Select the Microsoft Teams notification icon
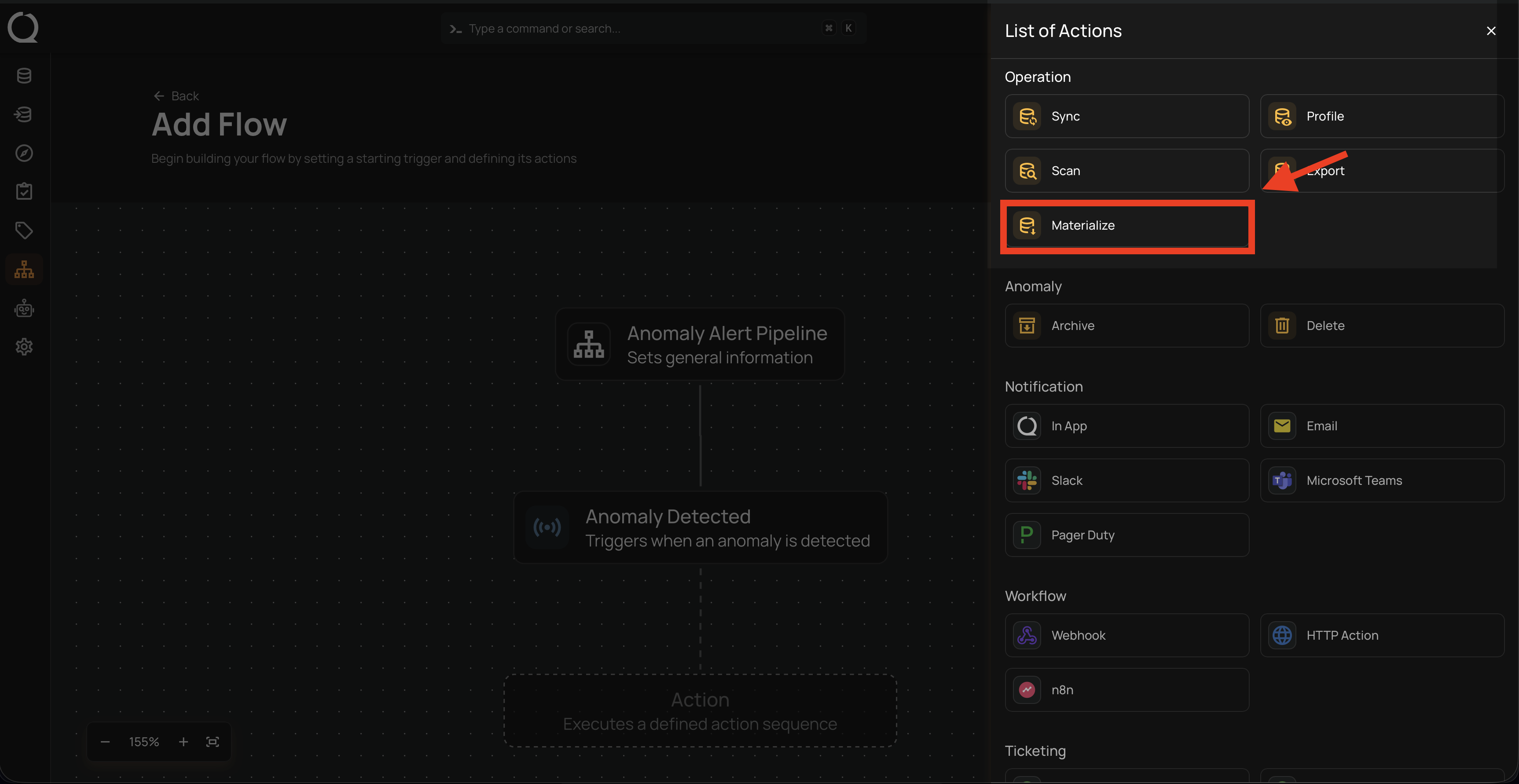 coord(1282,480)
